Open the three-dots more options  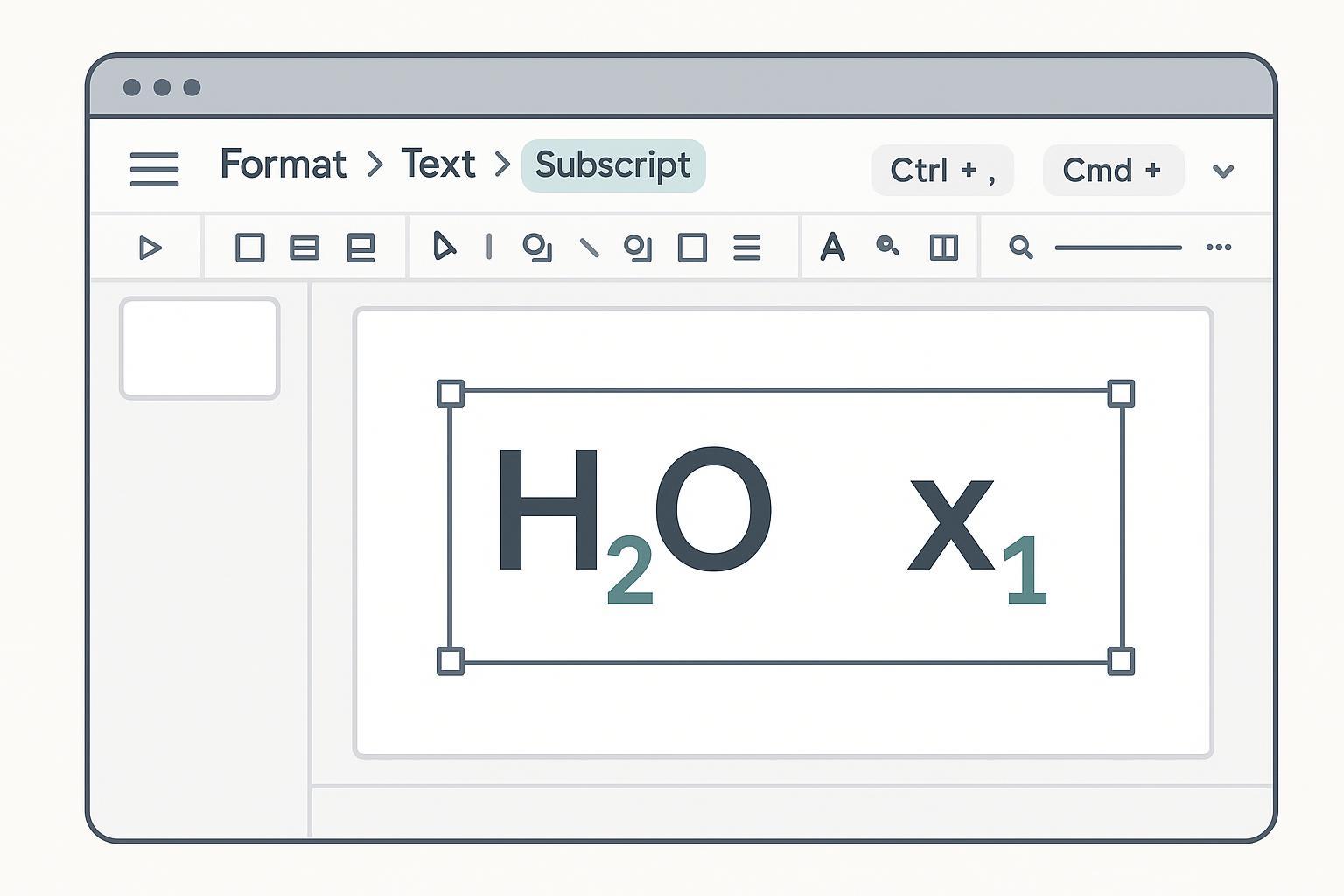pos(1218,248)
